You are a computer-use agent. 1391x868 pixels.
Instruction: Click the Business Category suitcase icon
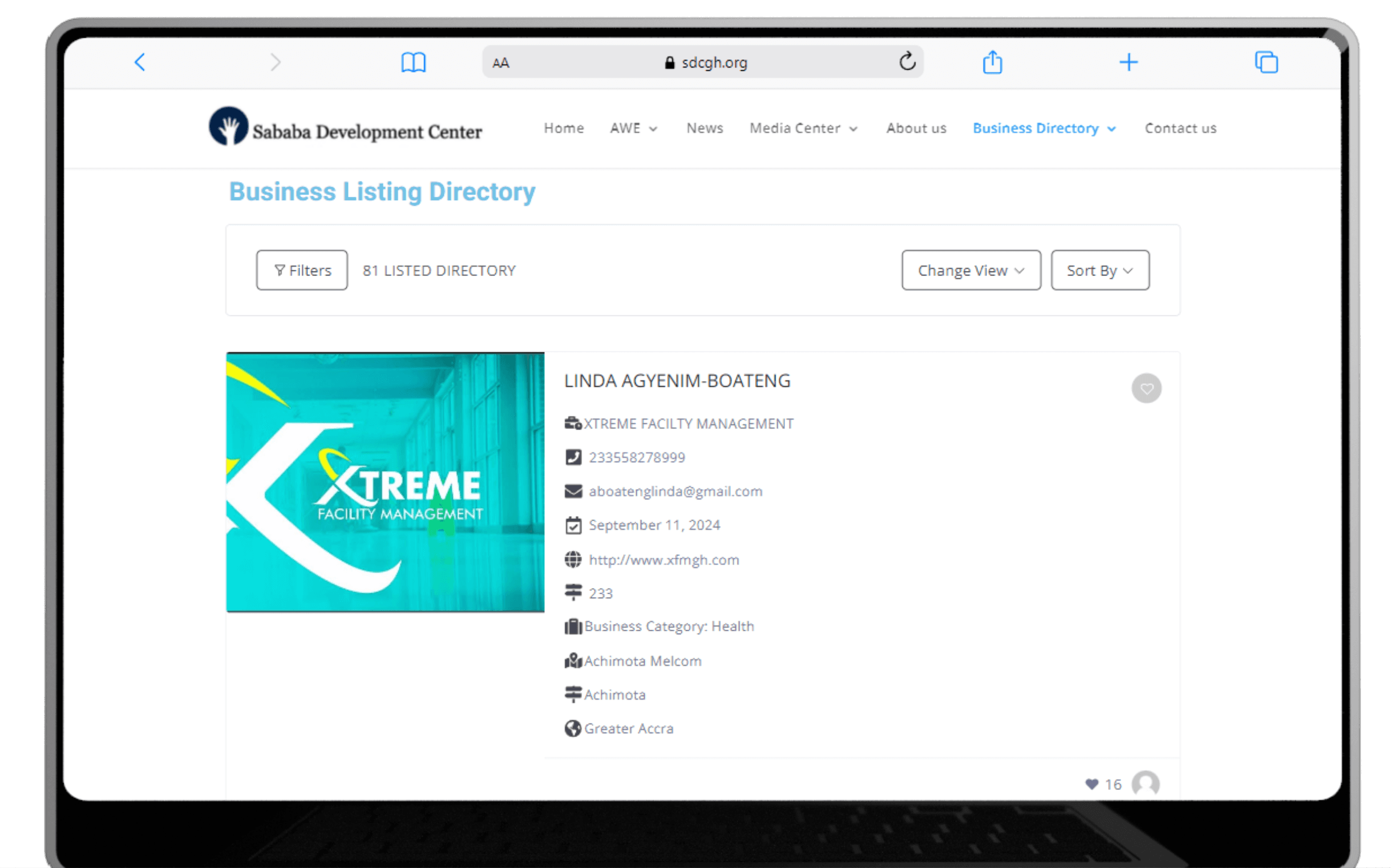573,626
